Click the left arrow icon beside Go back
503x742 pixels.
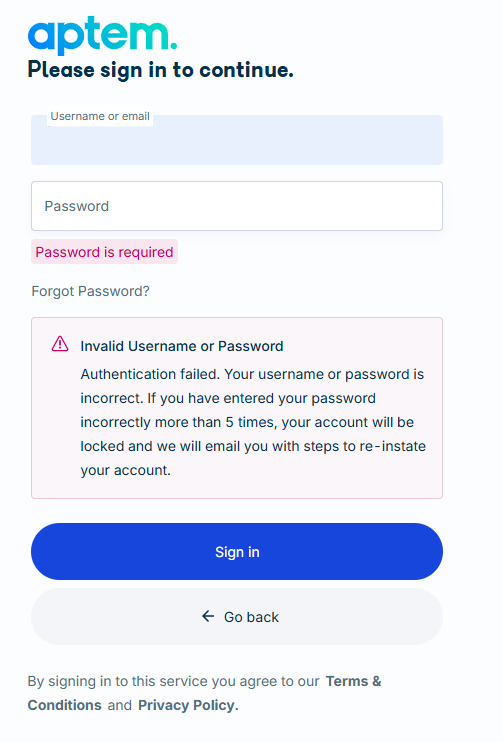[208, 616]
